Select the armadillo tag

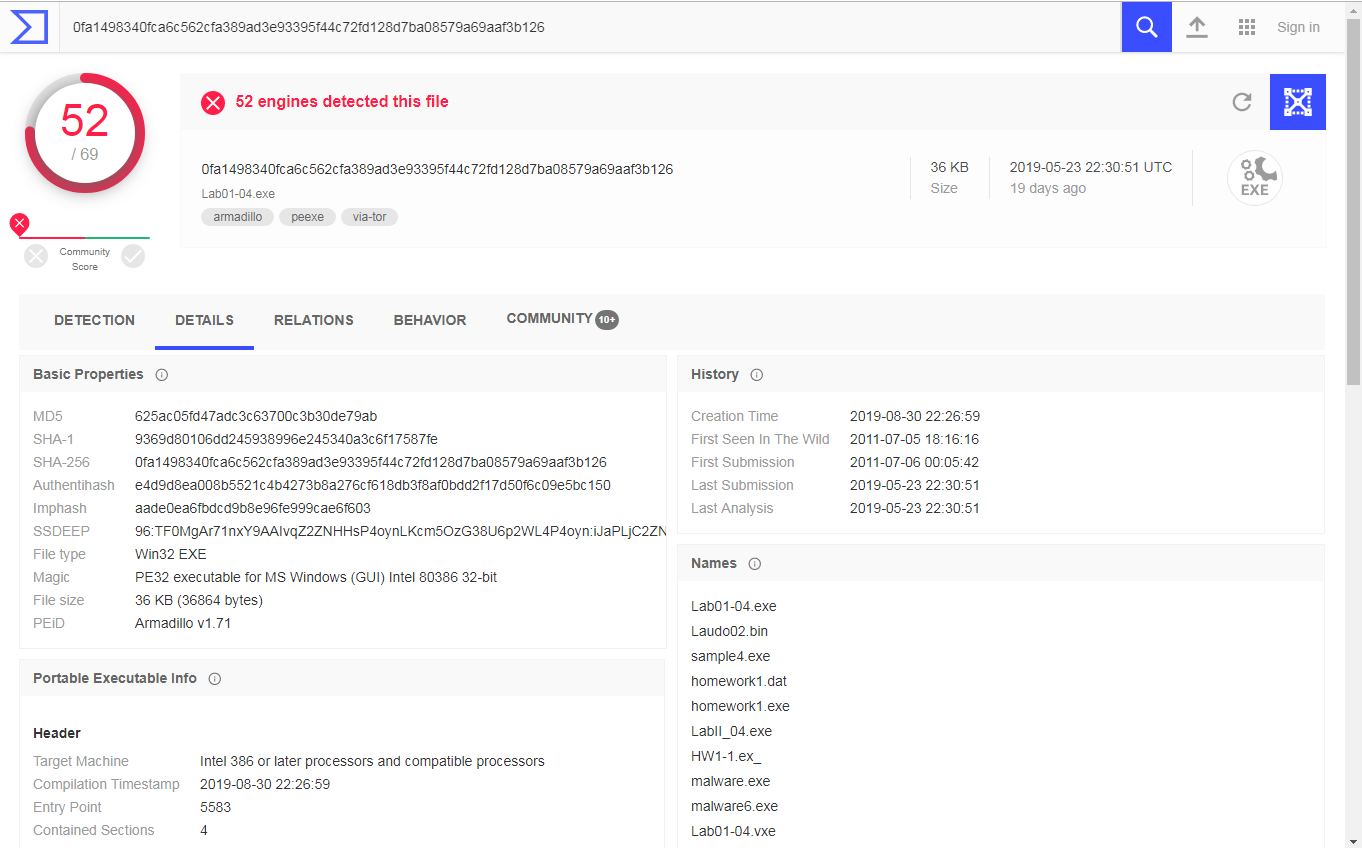(237, 216)
